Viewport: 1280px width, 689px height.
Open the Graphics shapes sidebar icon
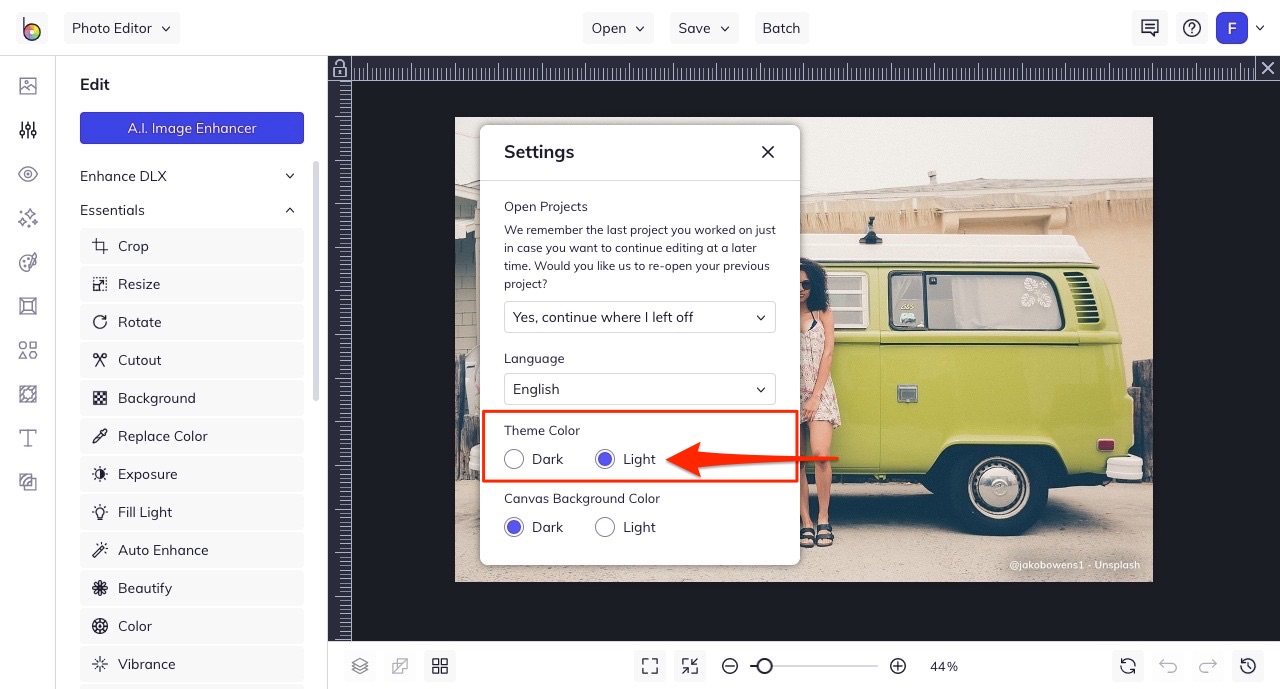[28, 350]
